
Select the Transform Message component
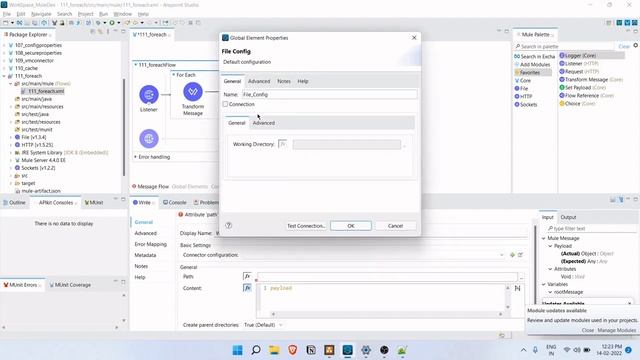193,92
